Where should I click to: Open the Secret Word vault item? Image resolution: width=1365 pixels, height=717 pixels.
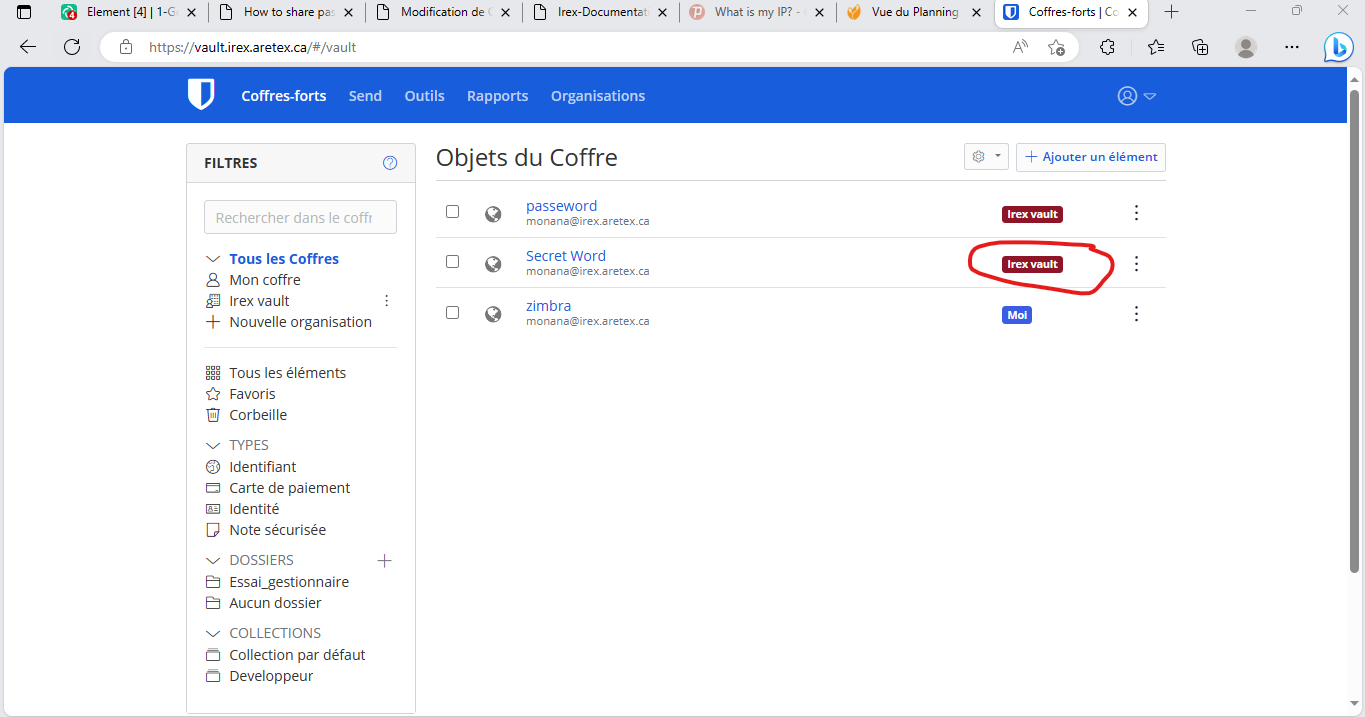tap(566, 256)
